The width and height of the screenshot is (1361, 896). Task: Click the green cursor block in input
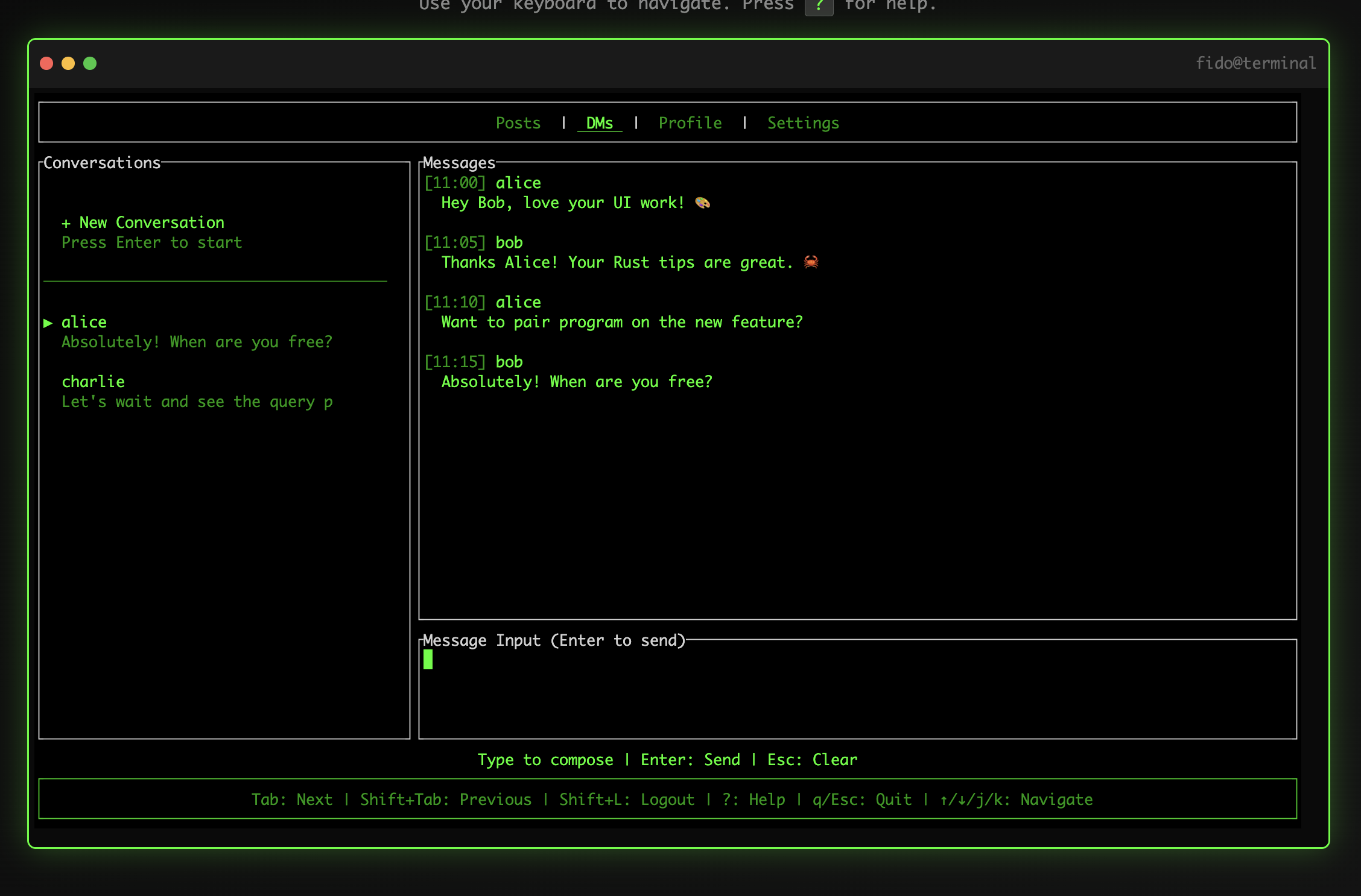[x=428, y=660]
